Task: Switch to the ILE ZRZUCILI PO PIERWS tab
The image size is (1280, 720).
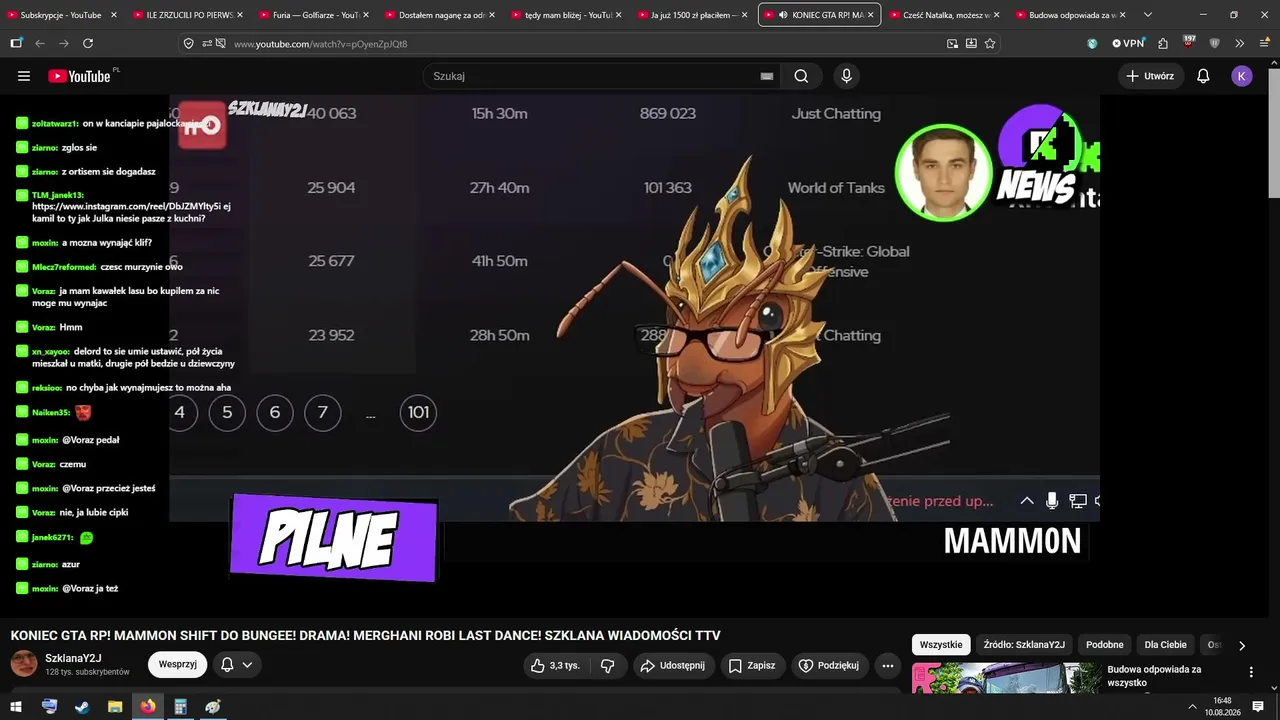Action: [x=189, y=15]
